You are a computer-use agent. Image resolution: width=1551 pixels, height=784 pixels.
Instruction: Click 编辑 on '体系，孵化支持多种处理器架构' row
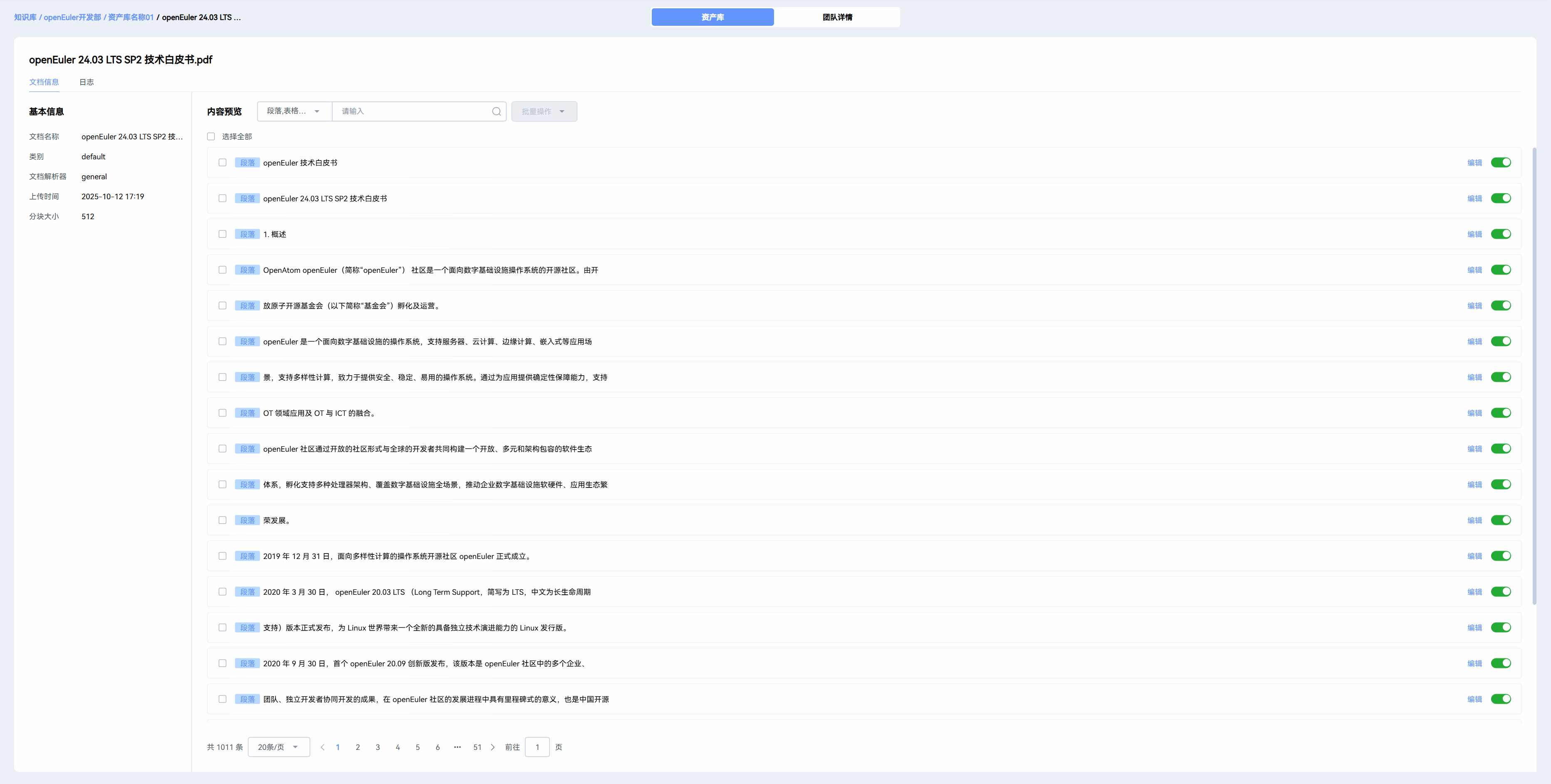(1474, 485)
